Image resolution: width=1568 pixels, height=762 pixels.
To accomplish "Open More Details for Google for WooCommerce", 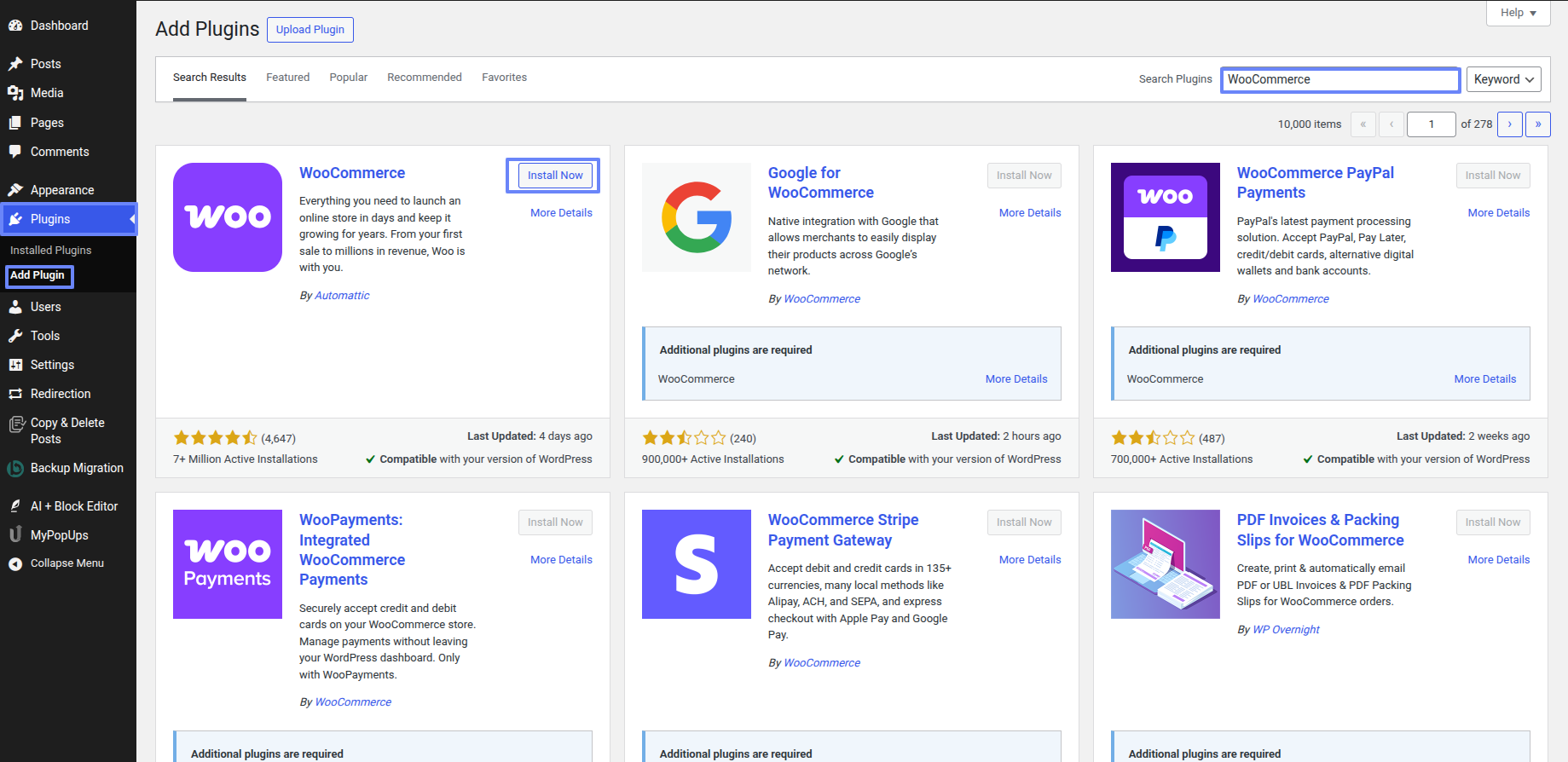I will point(1029,213).
